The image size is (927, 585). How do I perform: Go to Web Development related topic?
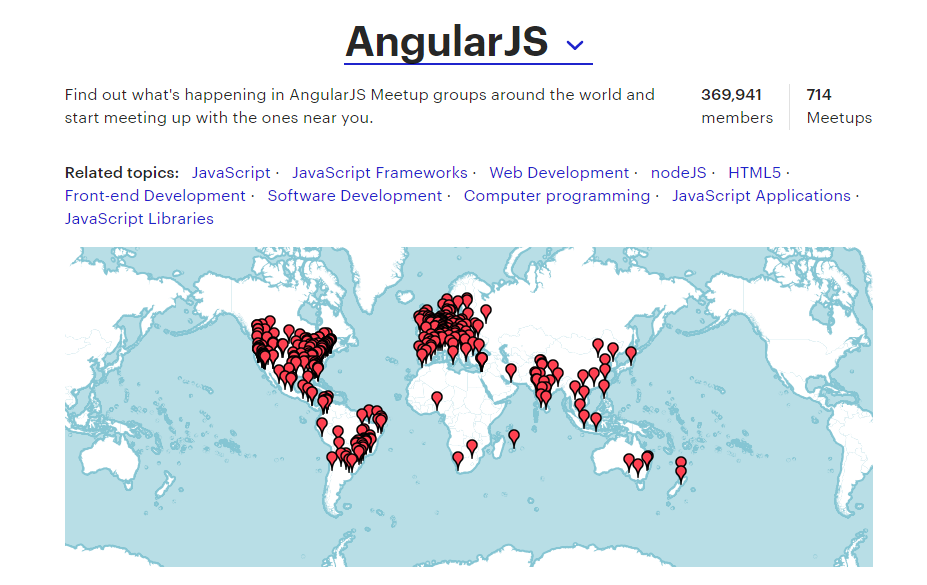click(559, 173)
